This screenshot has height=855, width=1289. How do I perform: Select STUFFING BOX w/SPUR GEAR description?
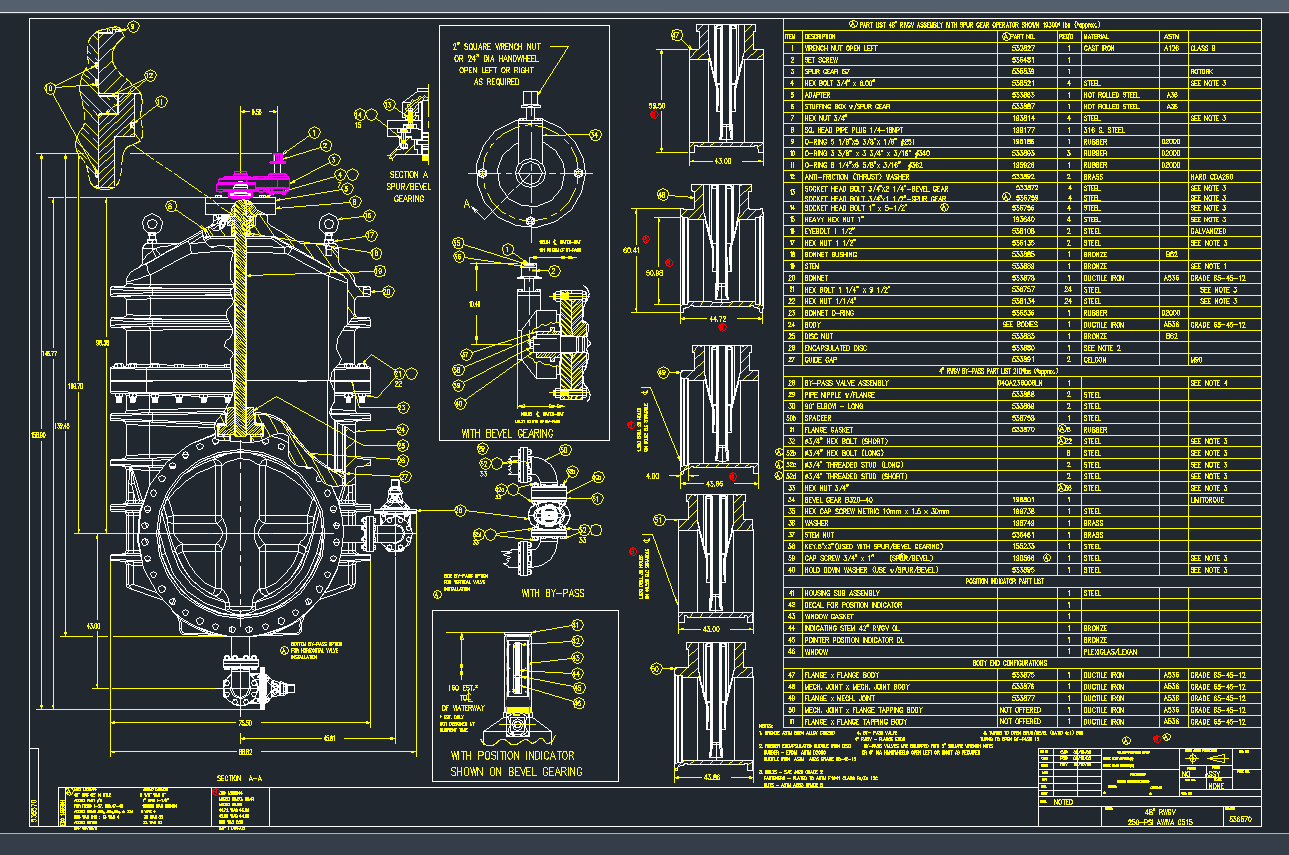click(x=847, y=106)
